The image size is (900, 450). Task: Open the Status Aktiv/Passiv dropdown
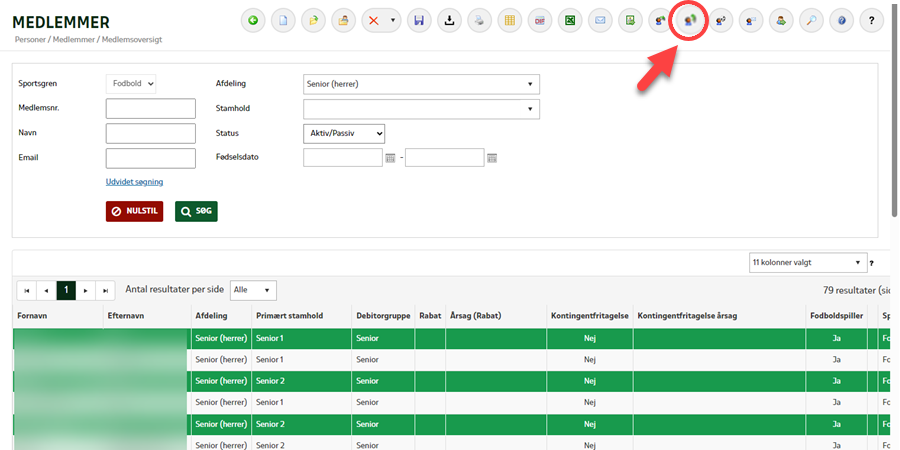click(344, 133)
